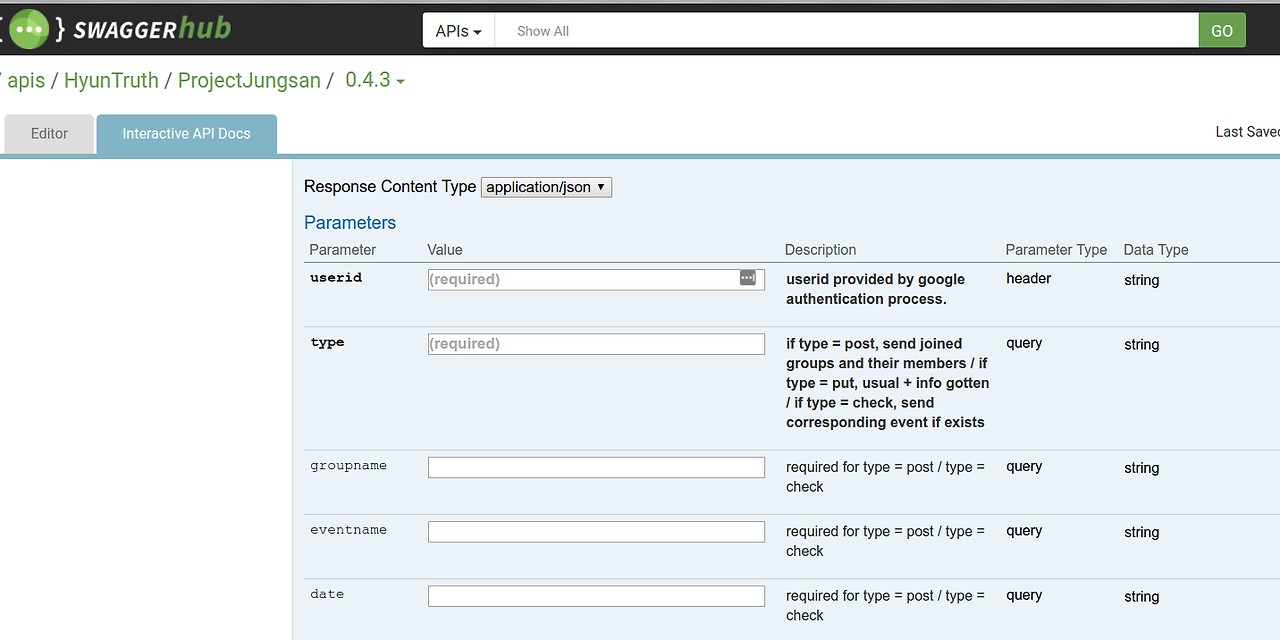The width and height of the screenshot is (1280, 640).
Task: Click the ellipsis icon in userid field
Action: pos(748,278)
